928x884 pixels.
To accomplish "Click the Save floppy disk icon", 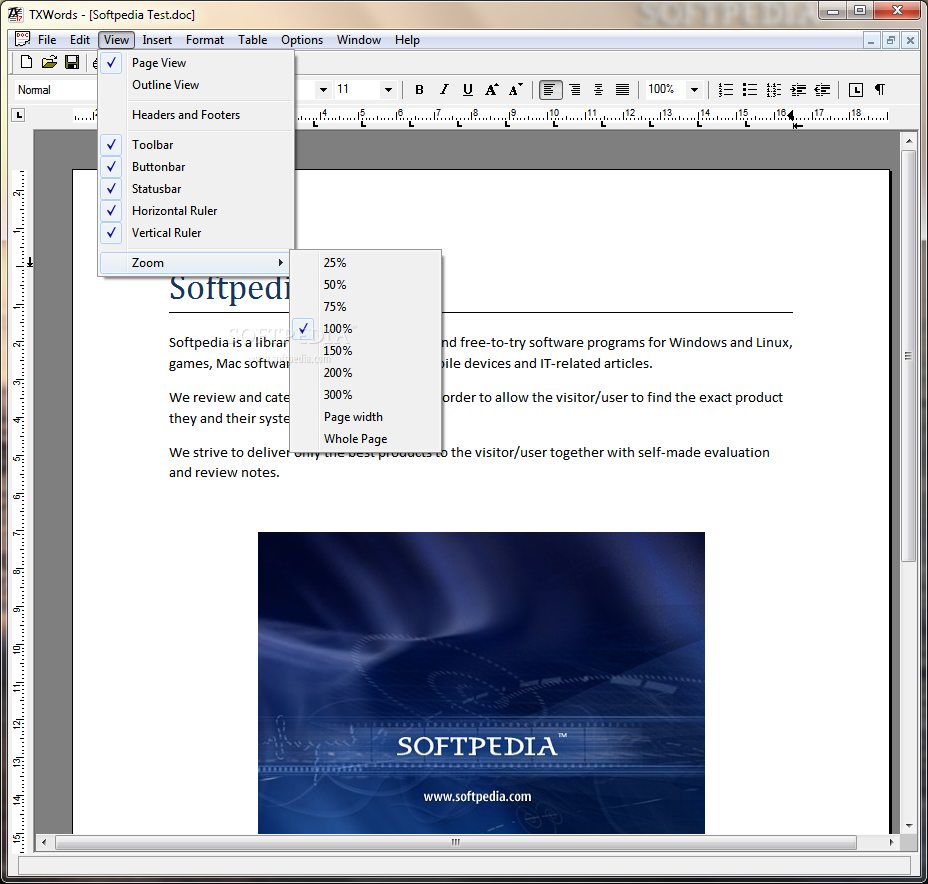I will [72, 62].
